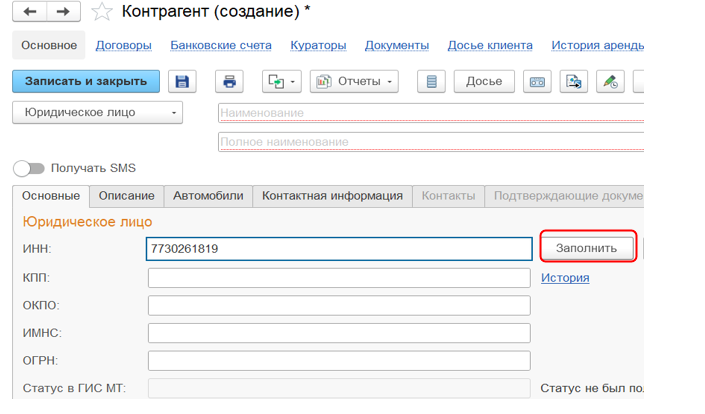The image size is (705, 414).
Task: Click the forward navigation arrow
Action: click(x=63, y=12)
